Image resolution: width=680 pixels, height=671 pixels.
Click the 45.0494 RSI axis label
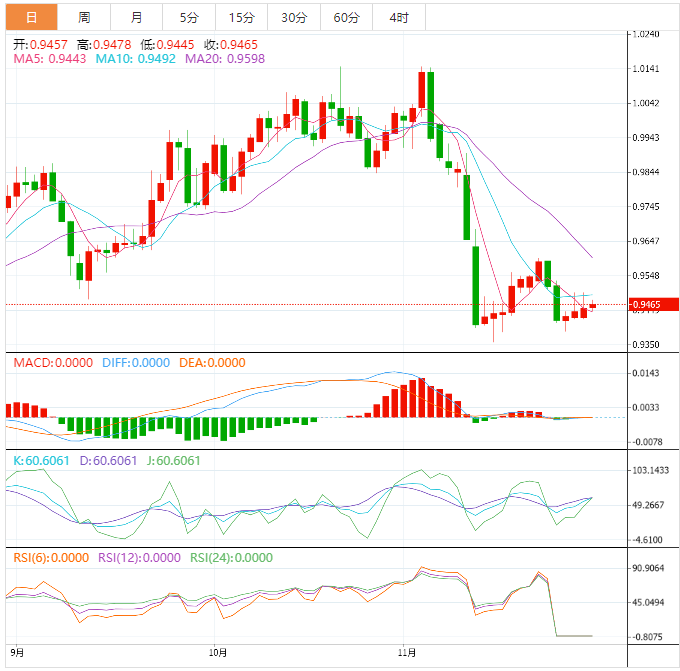[648, 602]
